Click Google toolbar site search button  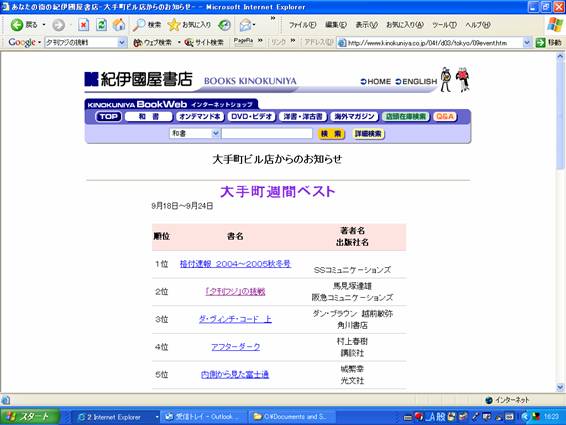pos(204,43)
